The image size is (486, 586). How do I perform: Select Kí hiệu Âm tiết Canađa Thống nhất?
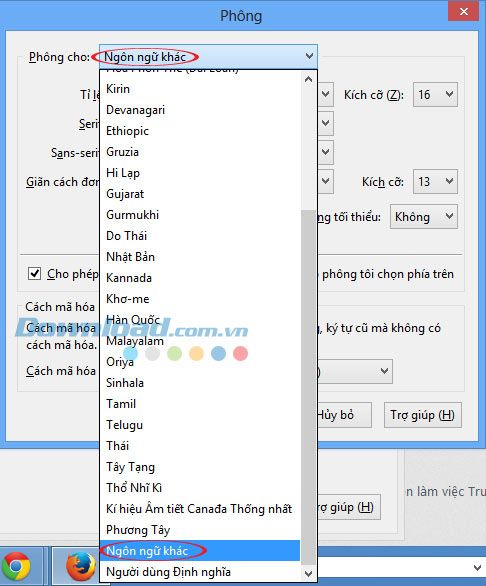(x=200, y=509)
